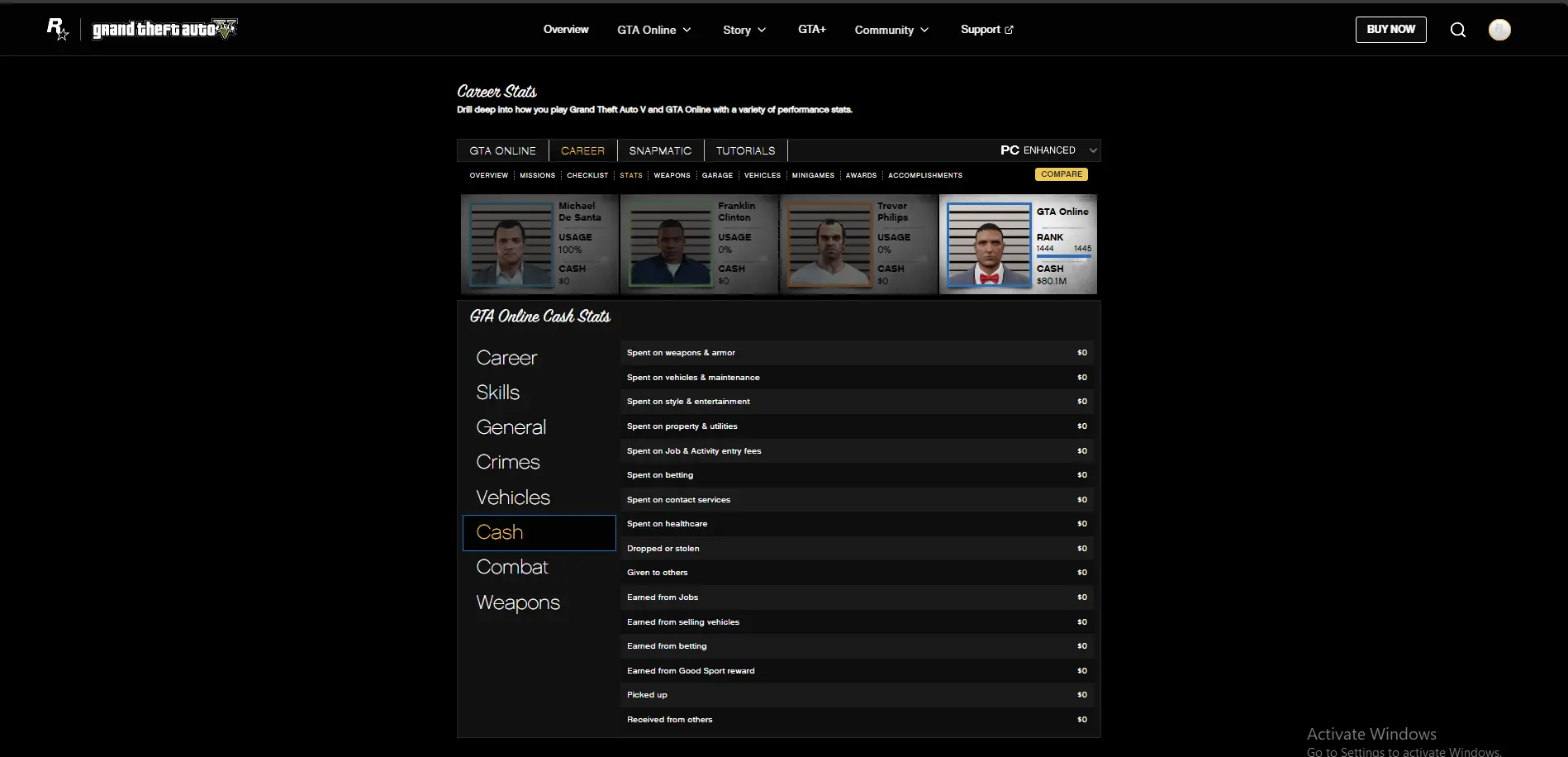Open the Support external link

986,30
